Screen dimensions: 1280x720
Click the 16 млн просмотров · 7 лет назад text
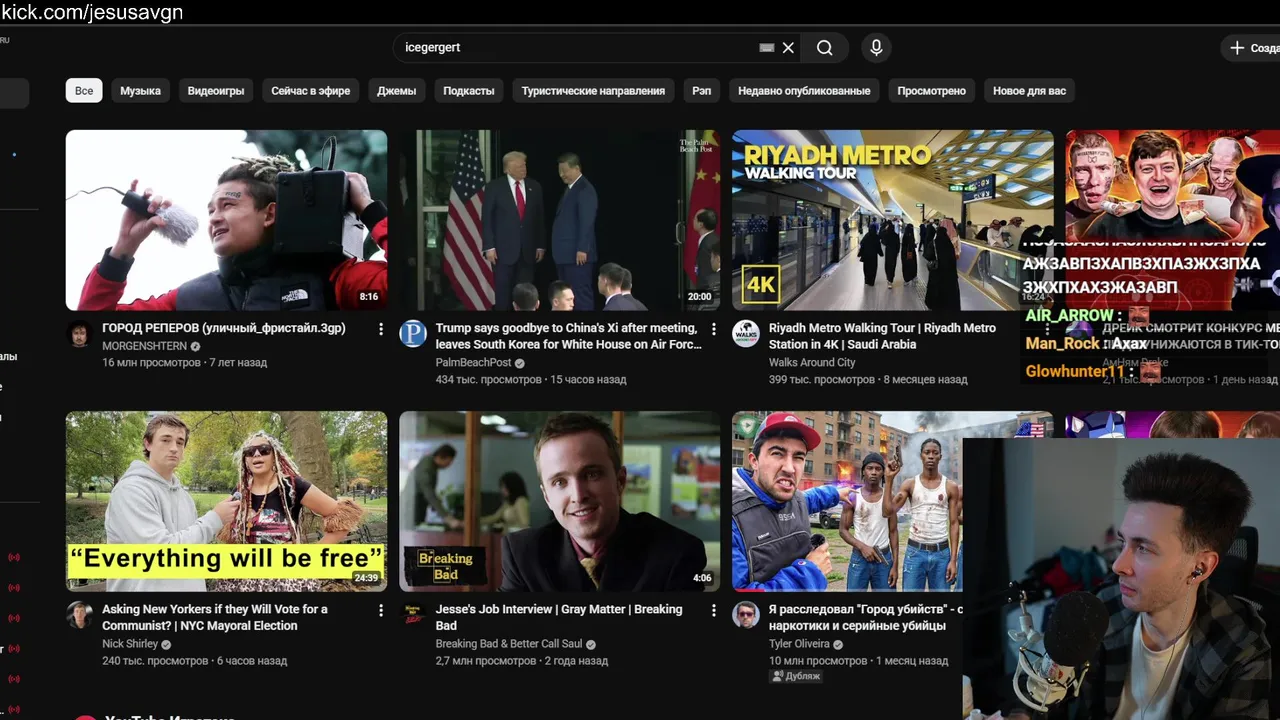(184, 362)
